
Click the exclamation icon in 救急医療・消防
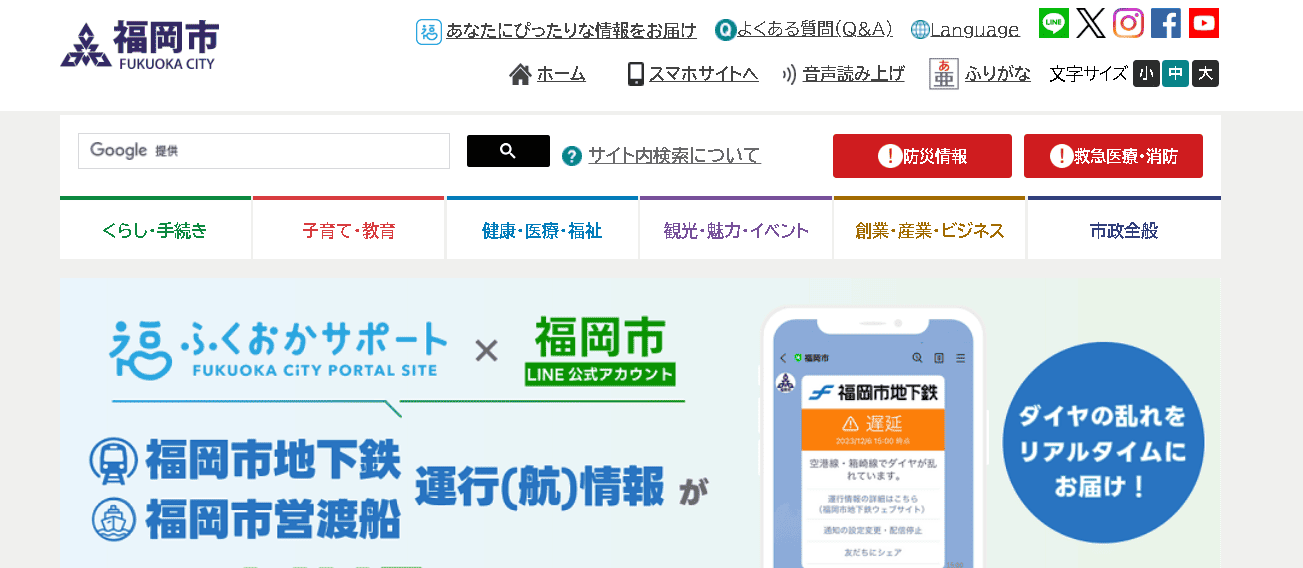1061,156
